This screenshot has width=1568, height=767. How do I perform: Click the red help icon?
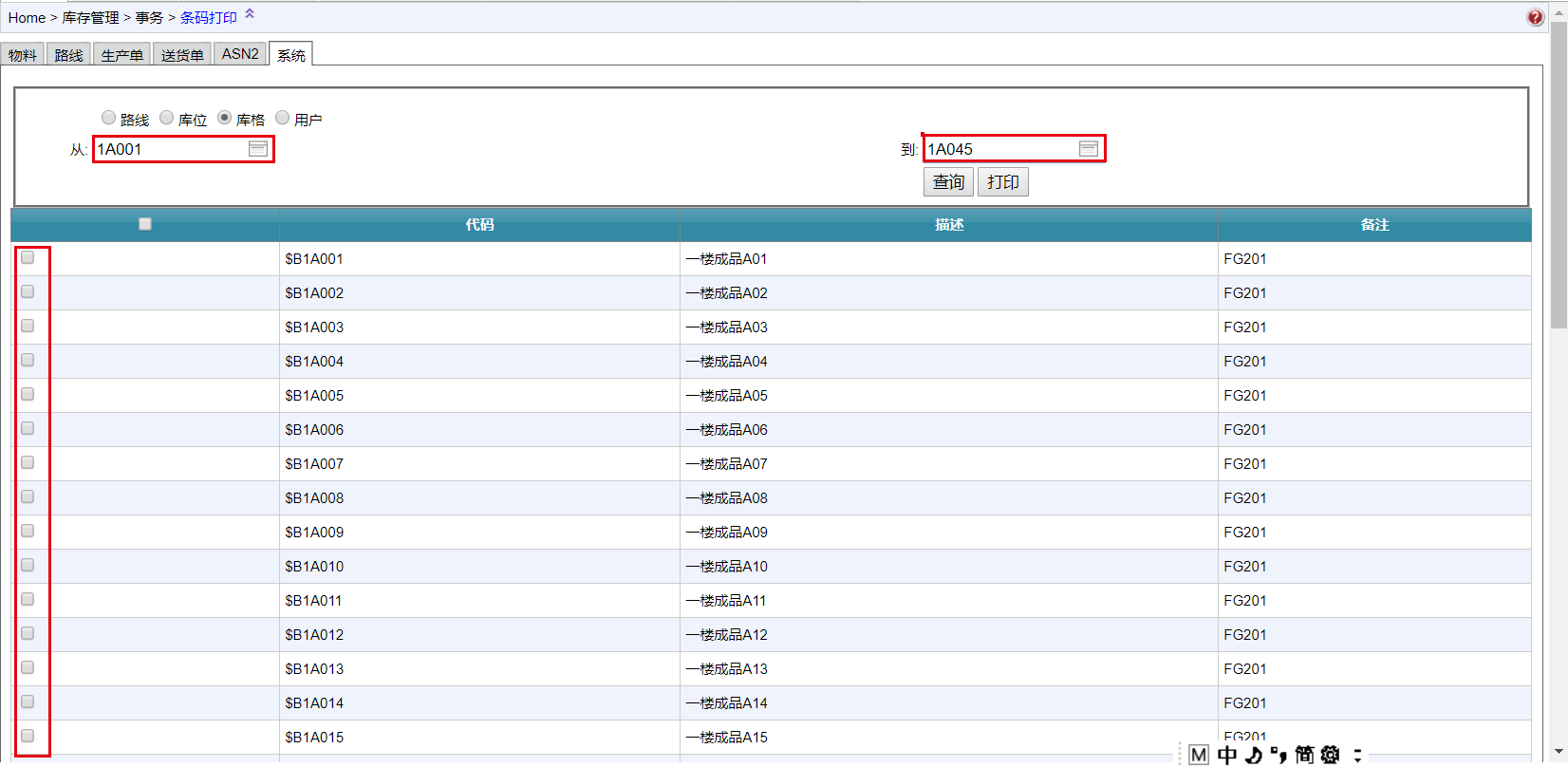tap(1535, 17)
